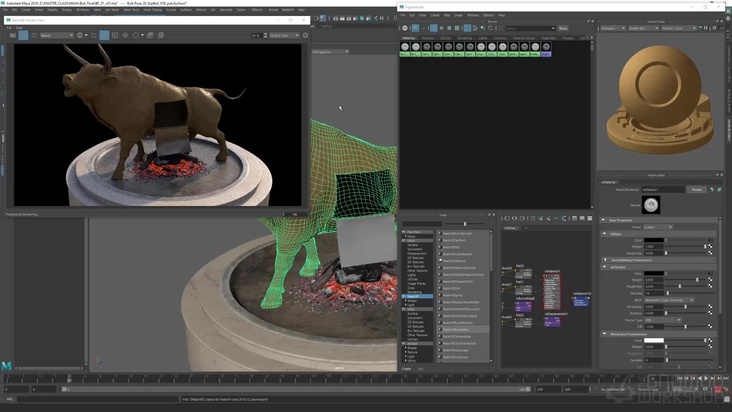Open the Original Size dropdown in Render View
Screen dimensions: 732x412
[284, 35]
